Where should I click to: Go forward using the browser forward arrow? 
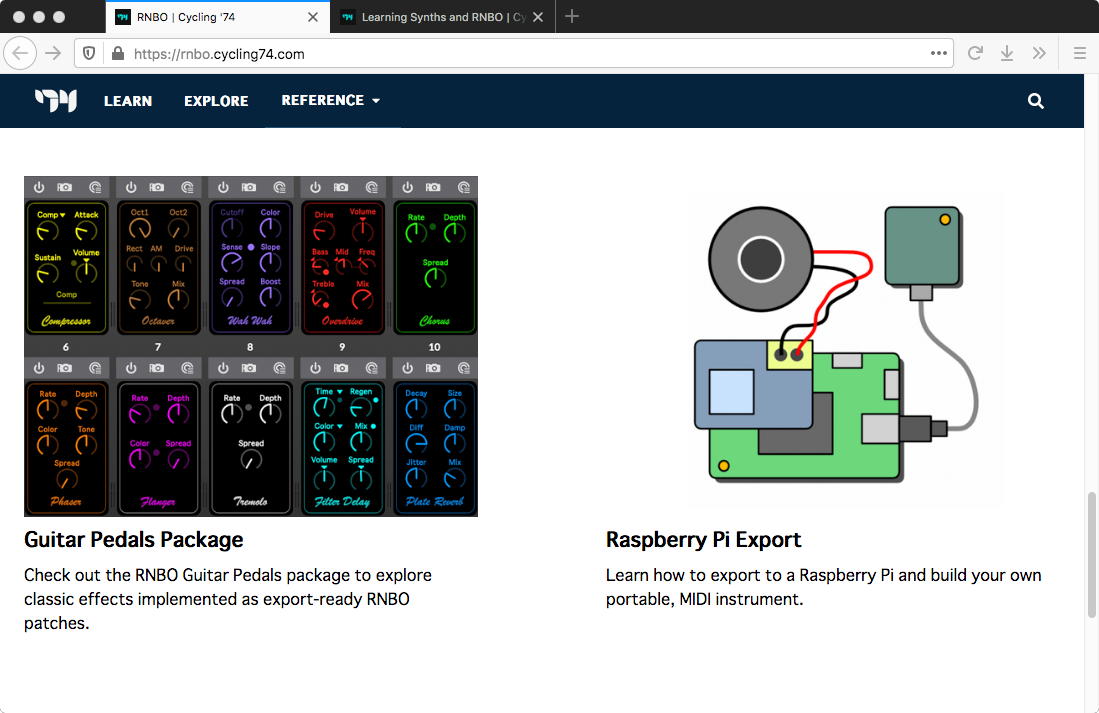53,53
